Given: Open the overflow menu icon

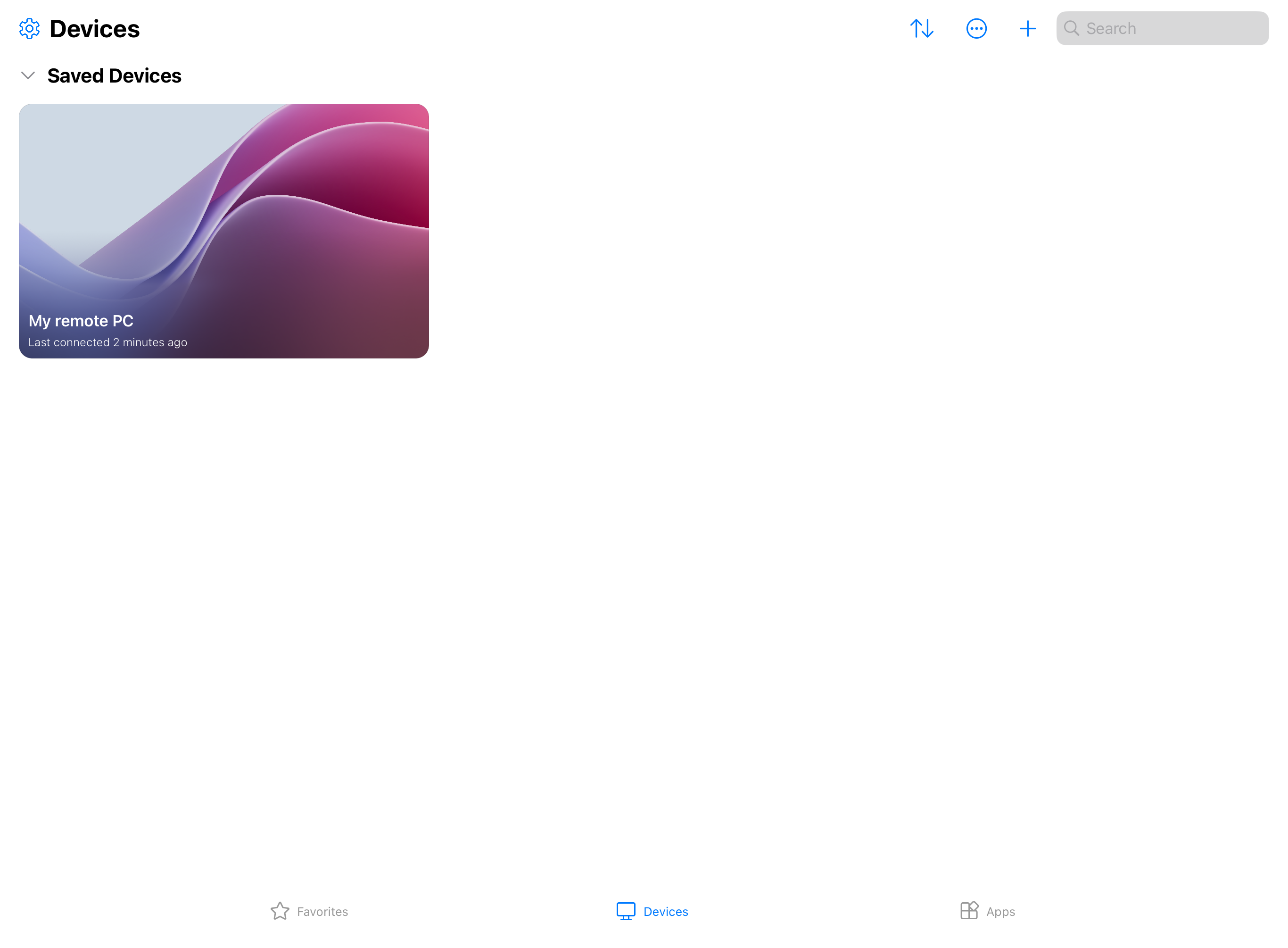Looking at the screenshot, I should 975,28.
